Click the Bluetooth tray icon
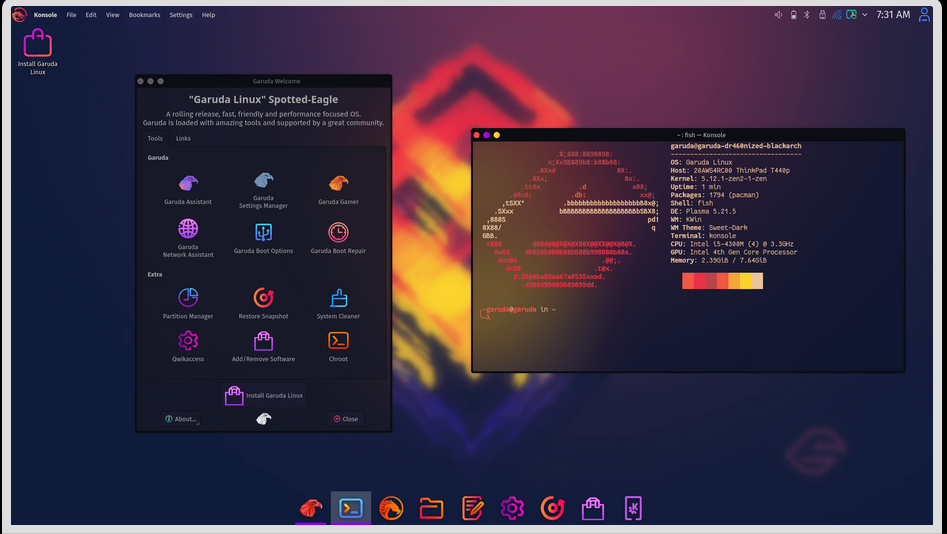The image size is (947, 534). coord(807,14)
